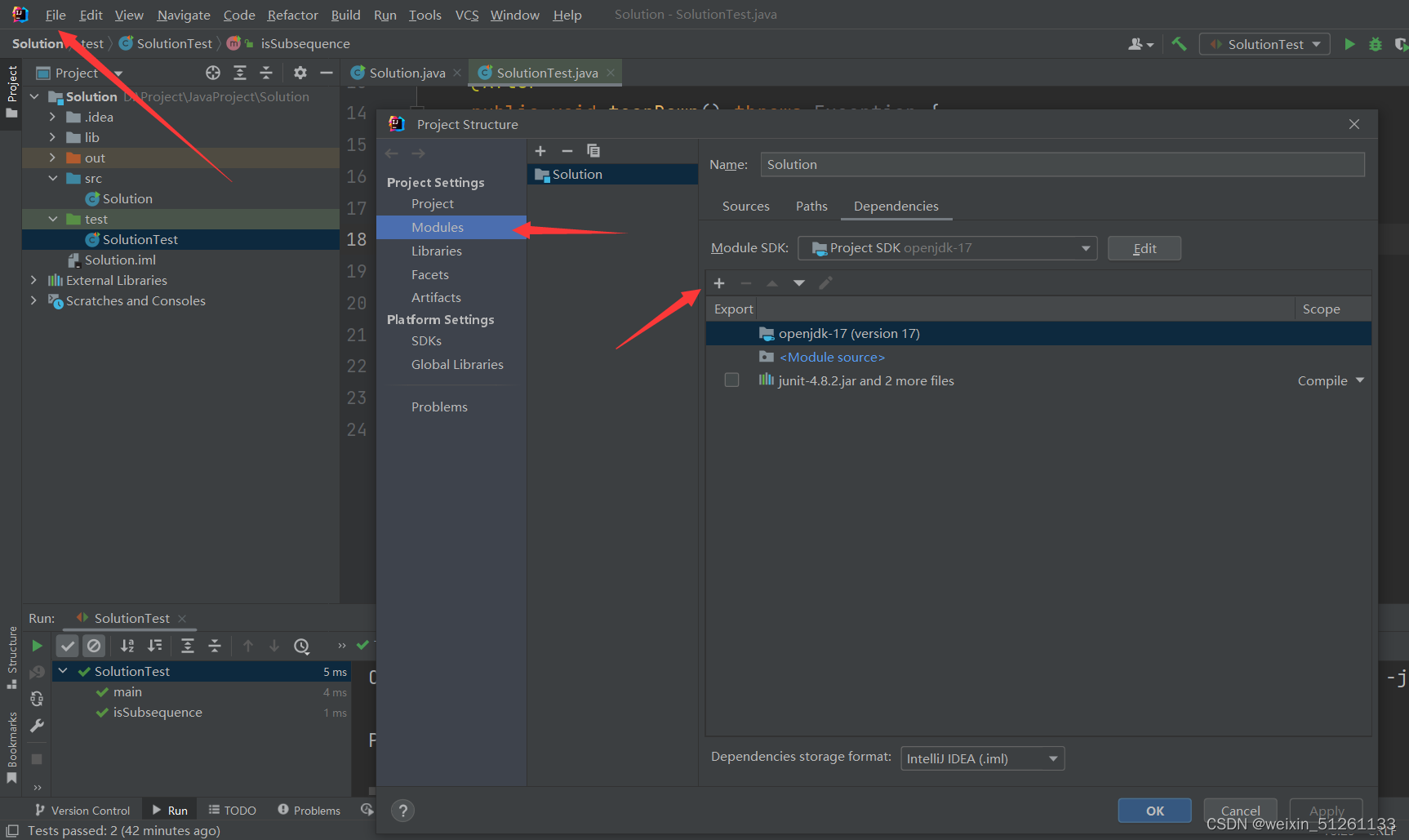Click the Select Opened File target icon
1409x840 pixels.
point(213,73)
